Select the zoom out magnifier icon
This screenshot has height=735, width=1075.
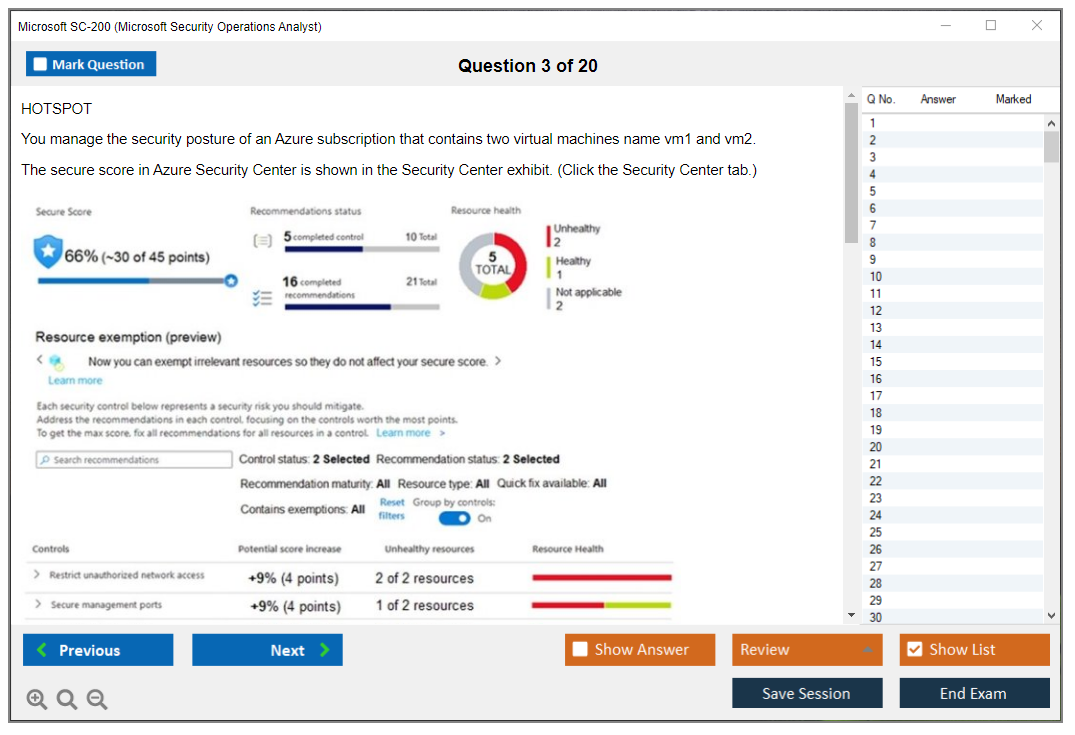(x=97, y=699)
